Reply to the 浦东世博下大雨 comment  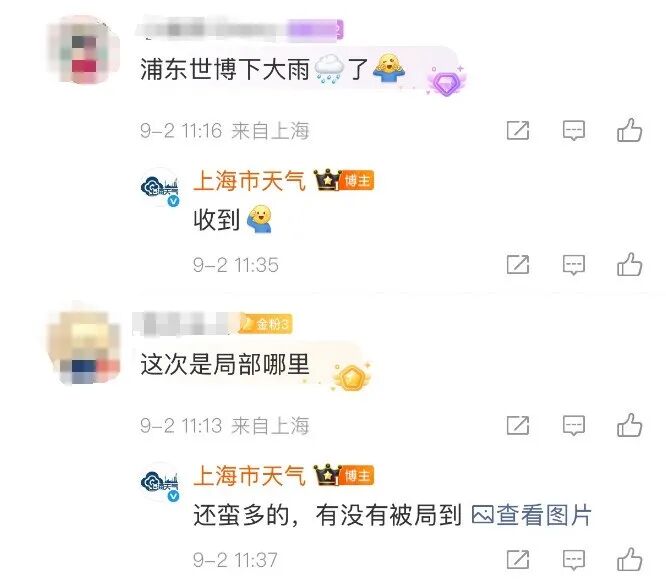(x=574, y=130)
